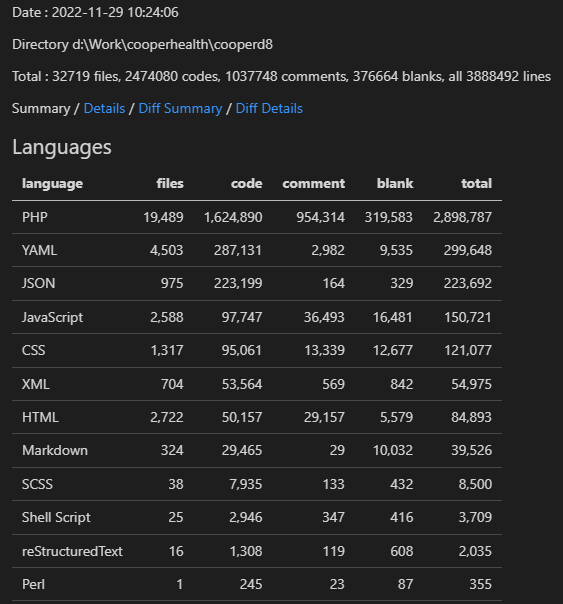563x604 pixels.
Task: Click the Languages heading
Action: (x=62, y=148)
